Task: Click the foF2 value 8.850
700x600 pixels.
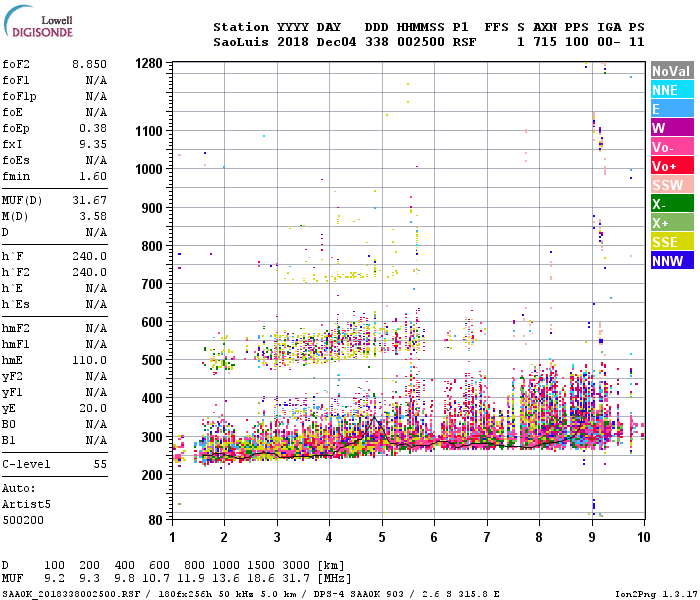Action: (x=89, y=64)
